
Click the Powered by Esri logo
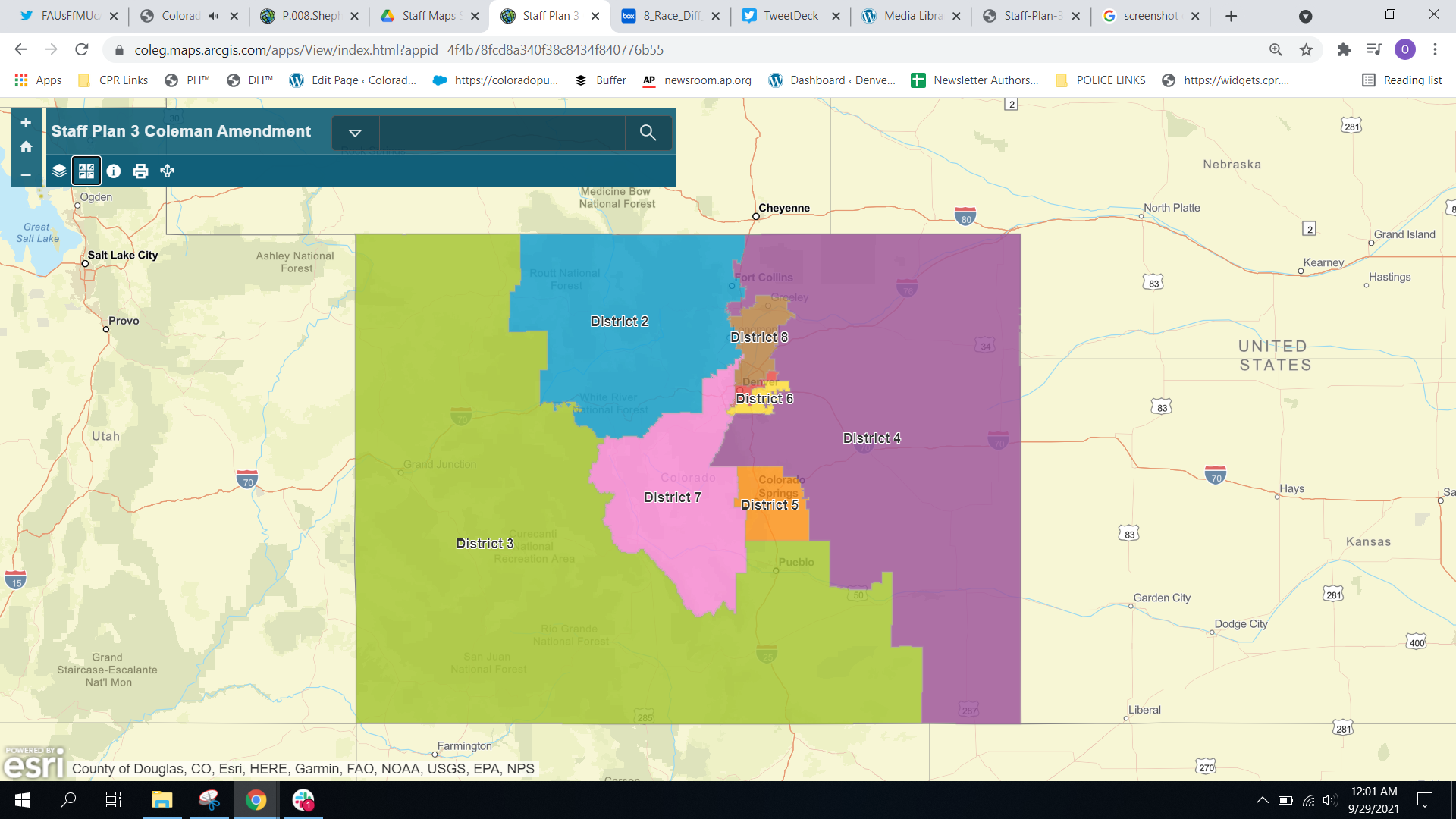coord(34,764)
